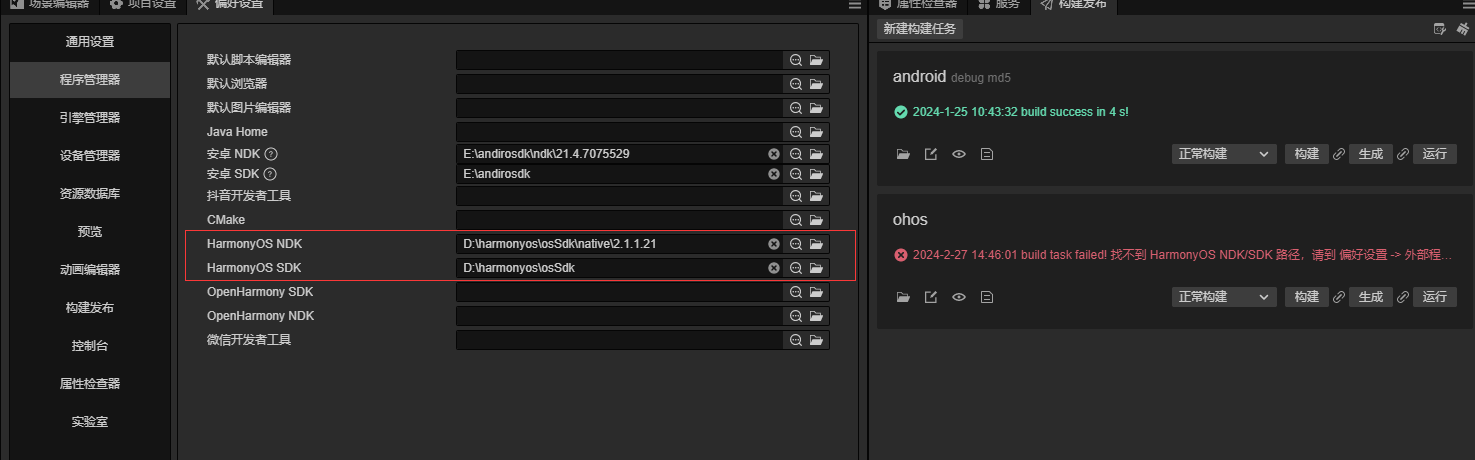Select 预览 in preferences sidebar
1475x460 pixels.
(90, 232)
